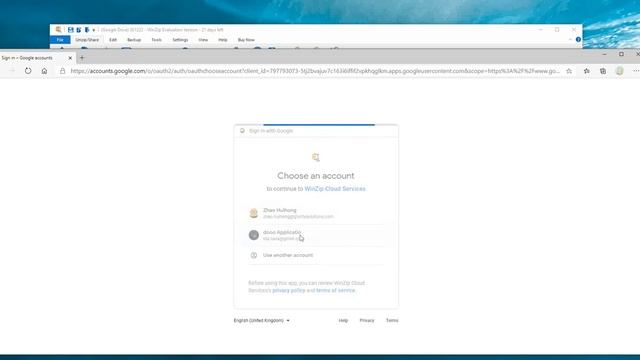Click the Zhao Huihong profile picture

tap(253, 213)
